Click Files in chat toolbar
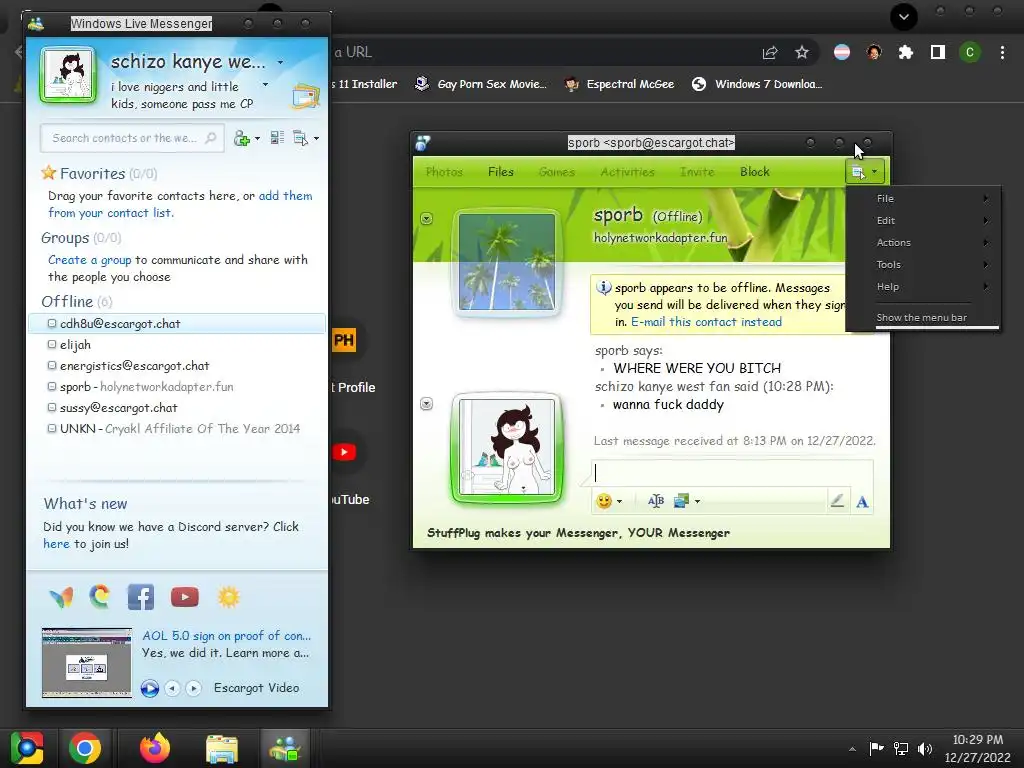Image resolution: width=1024 pixels, height=768 pixels. [501, 172]
